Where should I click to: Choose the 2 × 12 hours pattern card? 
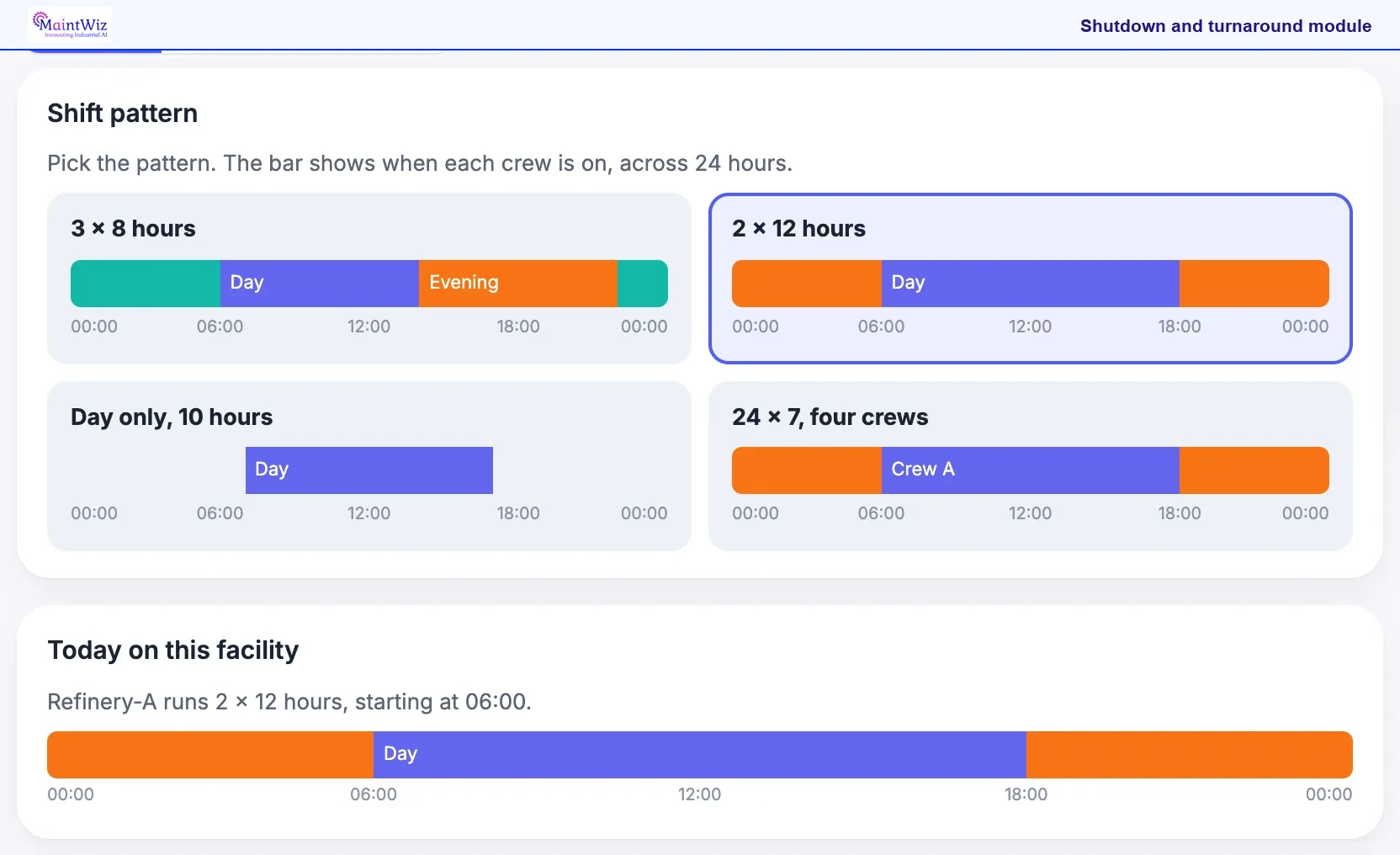click(1031, 279)
